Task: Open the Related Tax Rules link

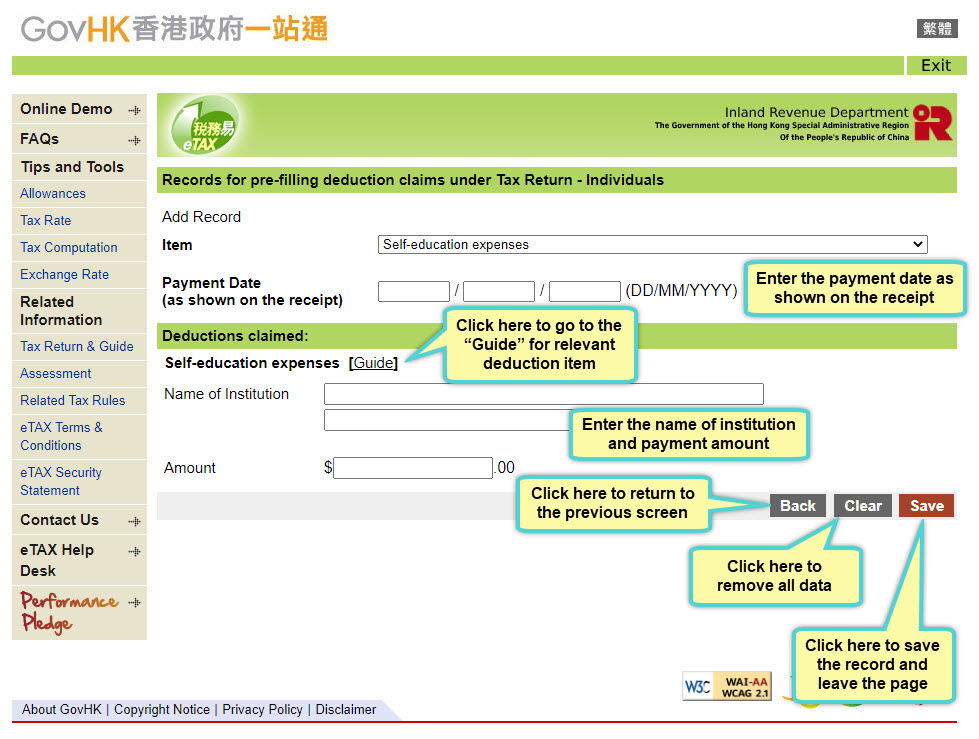Action: (x=72, y=401)
